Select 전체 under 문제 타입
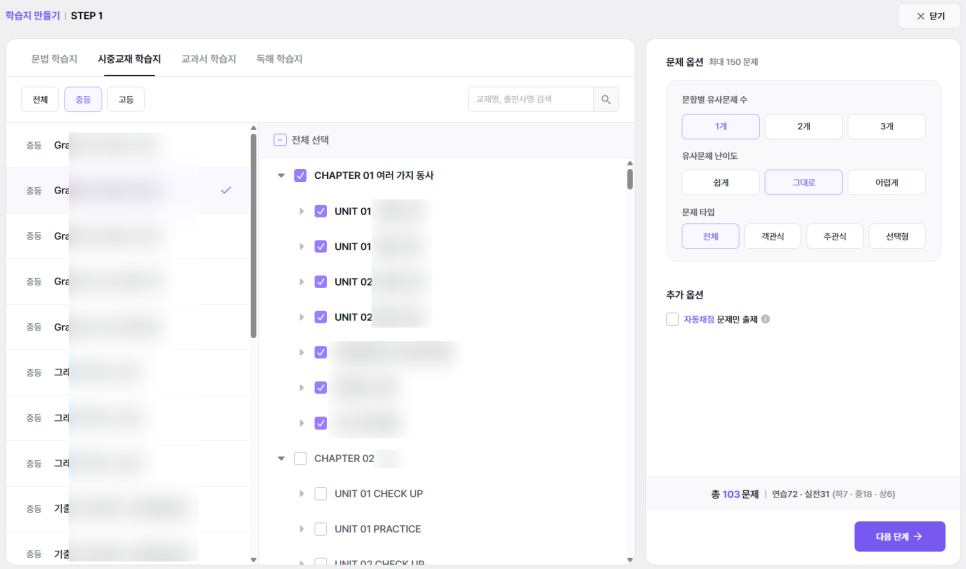Viewport: 966px width, 569px height. [x=710, y=236]
